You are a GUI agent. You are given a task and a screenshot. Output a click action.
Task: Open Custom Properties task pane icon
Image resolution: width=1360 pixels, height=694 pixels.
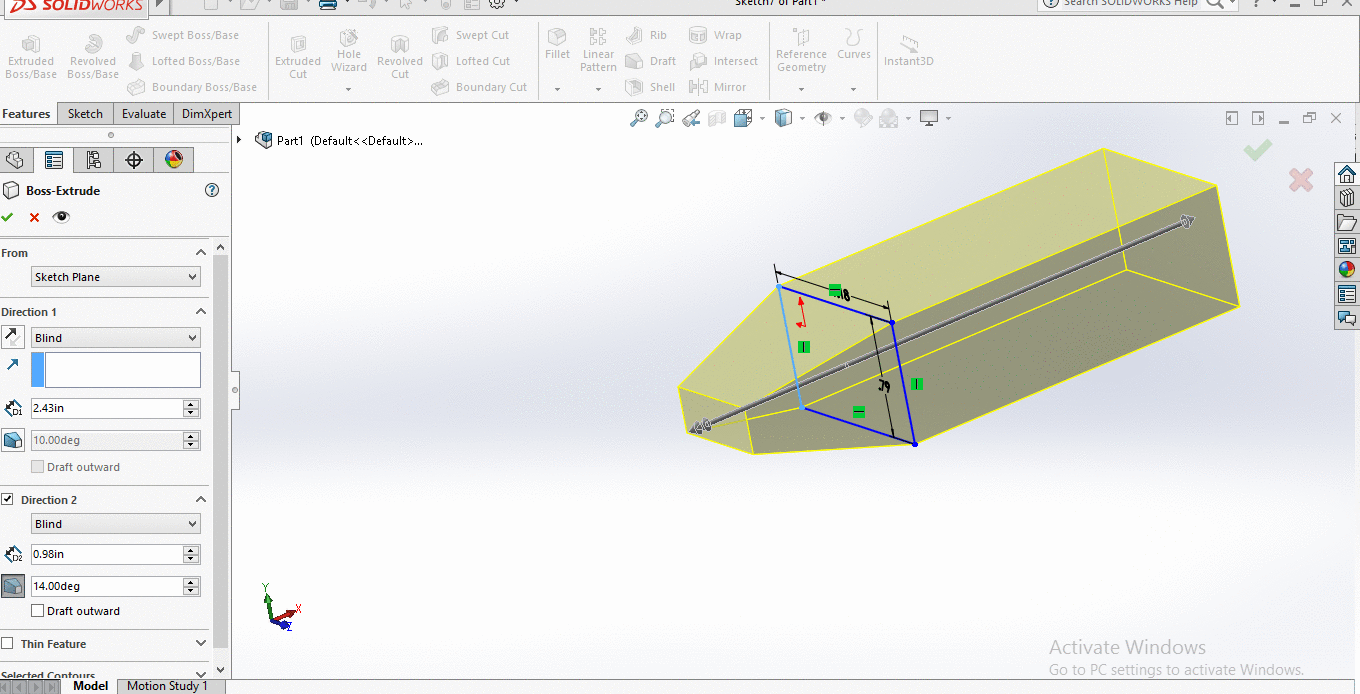(1347, 294)
